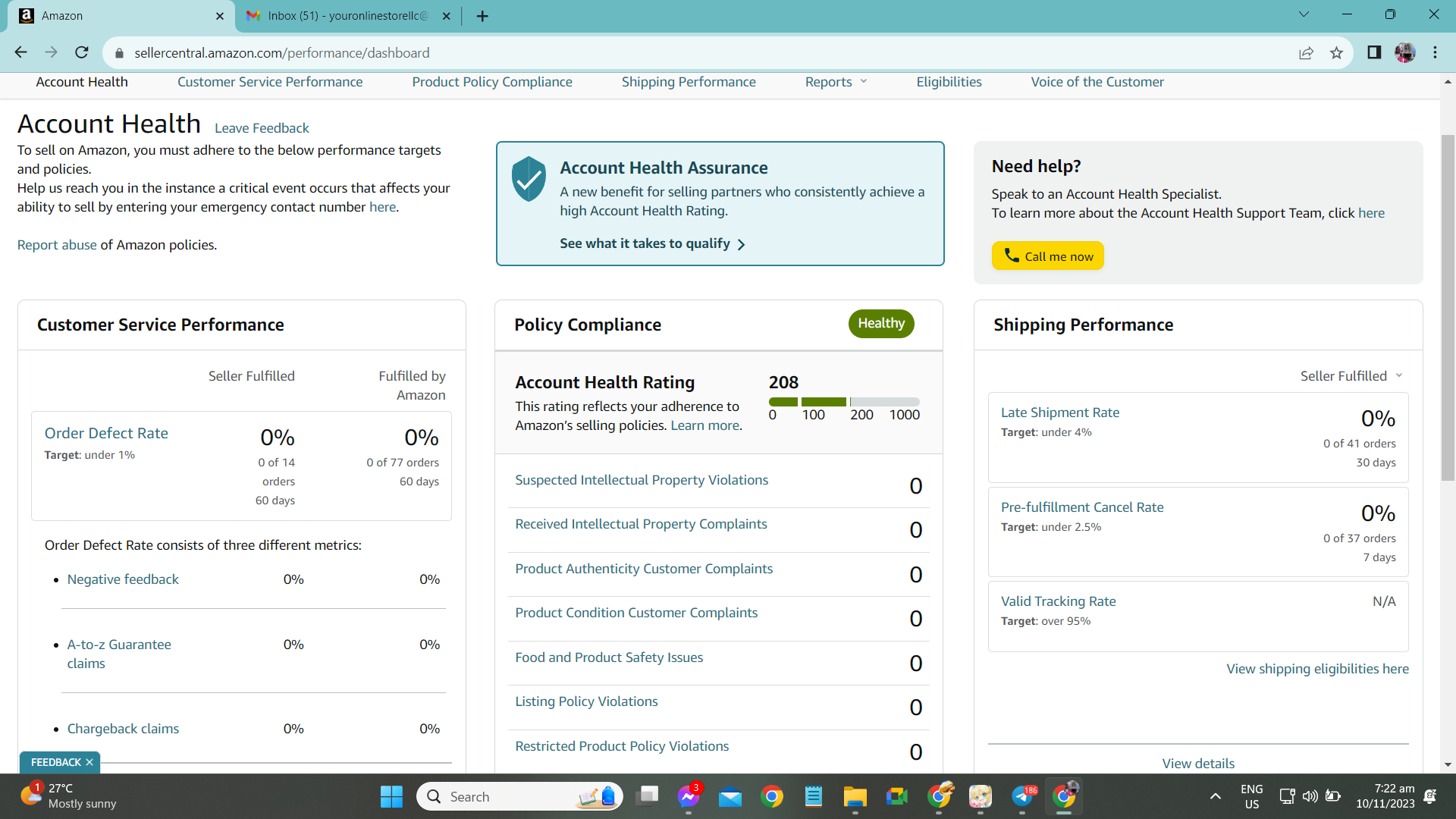Open Listing Policy Violations link
Viewport: 1456px width, 819px height.
(586, 701)
